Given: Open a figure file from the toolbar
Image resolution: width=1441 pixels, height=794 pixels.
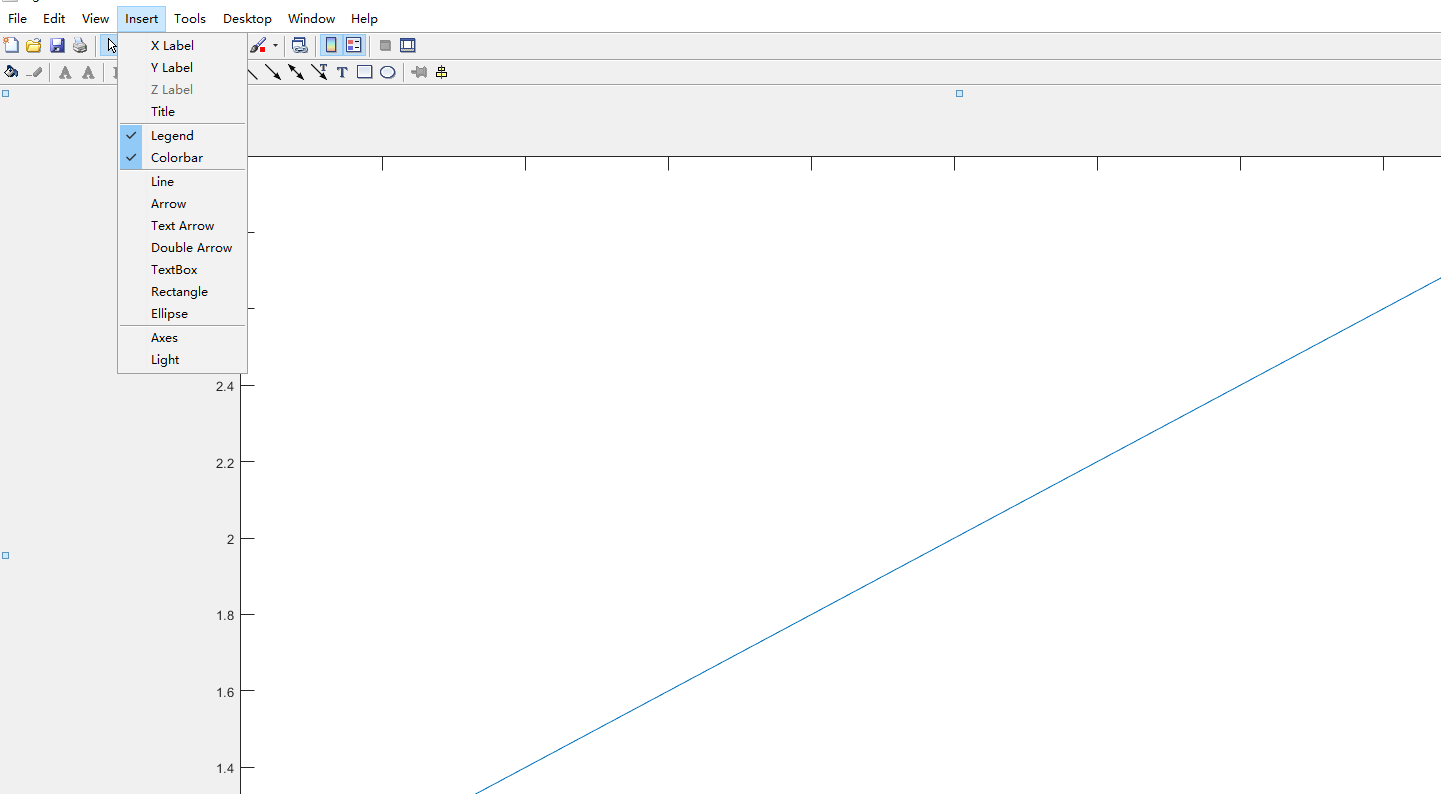Looking at the screenshot, I should tap(33, 44).
